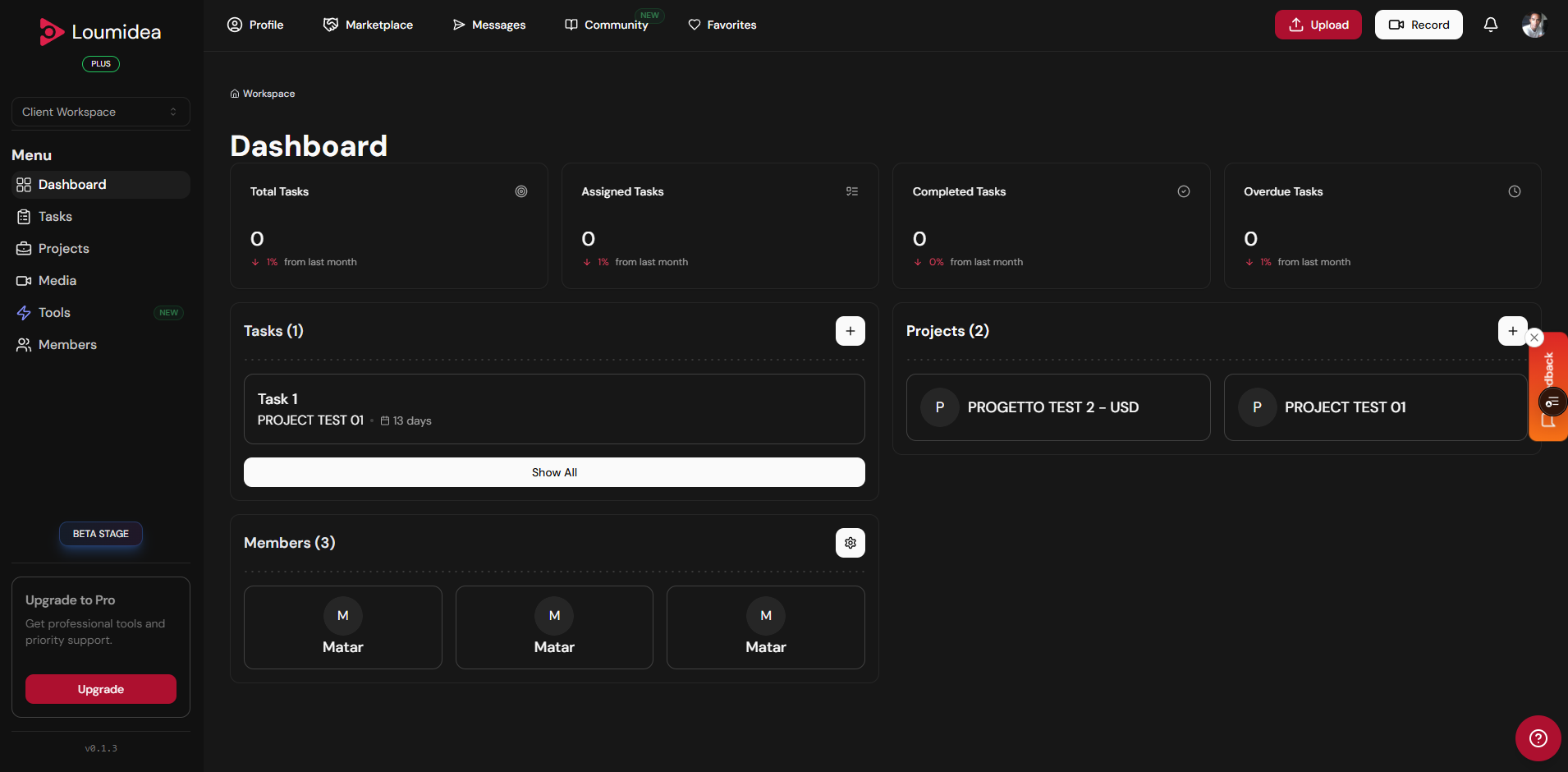The width and height of the screenshot is (1568, 772).
Task: Click the Loumidea logo icon
Action: coord(52,32)
